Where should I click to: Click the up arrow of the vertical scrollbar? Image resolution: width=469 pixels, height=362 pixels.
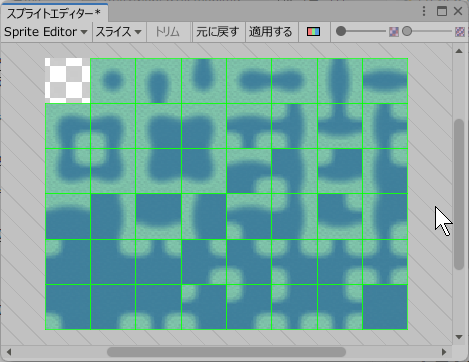coord(459,51)
